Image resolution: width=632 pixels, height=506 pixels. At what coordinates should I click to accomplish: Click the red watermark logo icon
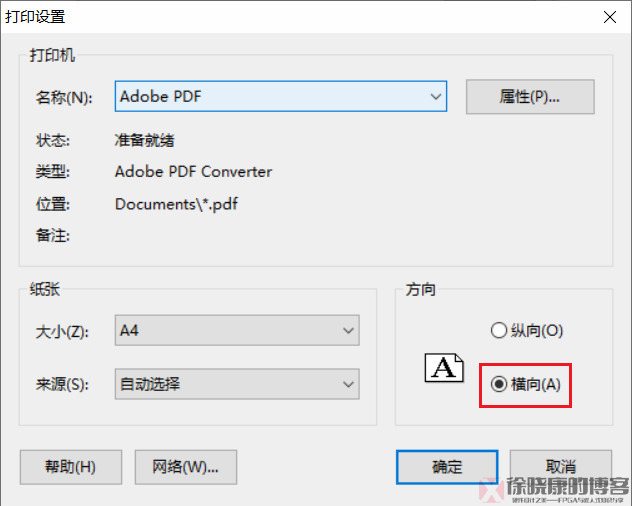tap(491, 490)
